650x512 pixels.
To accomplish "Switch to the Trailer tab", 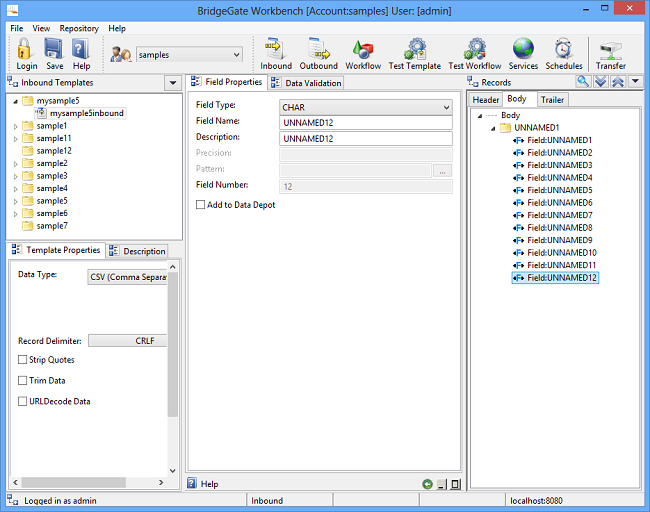I will [x=552, y=99].
